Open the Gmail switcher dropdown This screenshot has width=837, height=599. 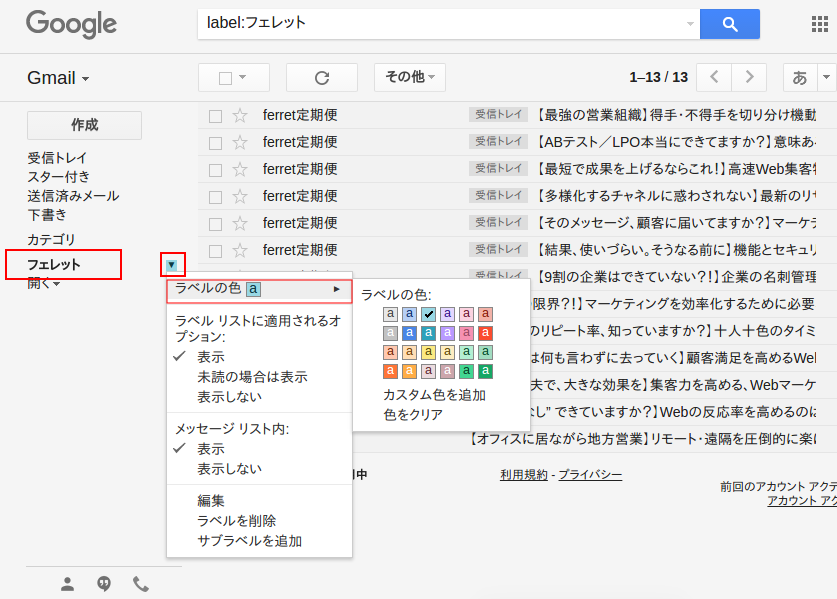58,78
